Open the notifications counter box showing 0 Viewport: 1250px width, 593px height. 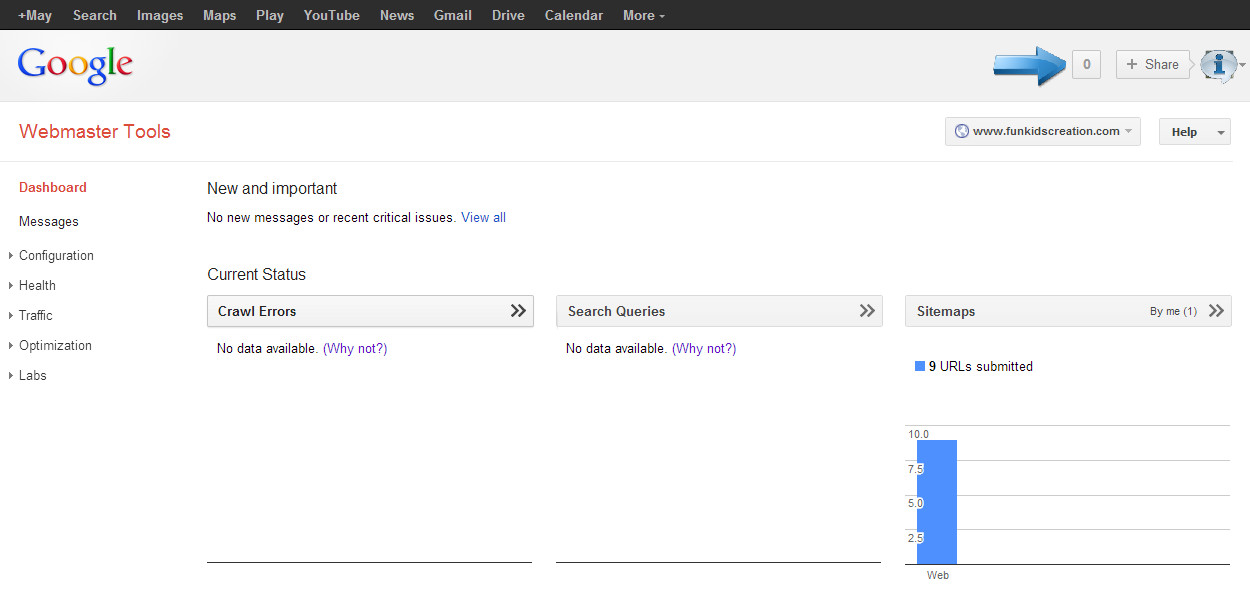click(1086, 64)
